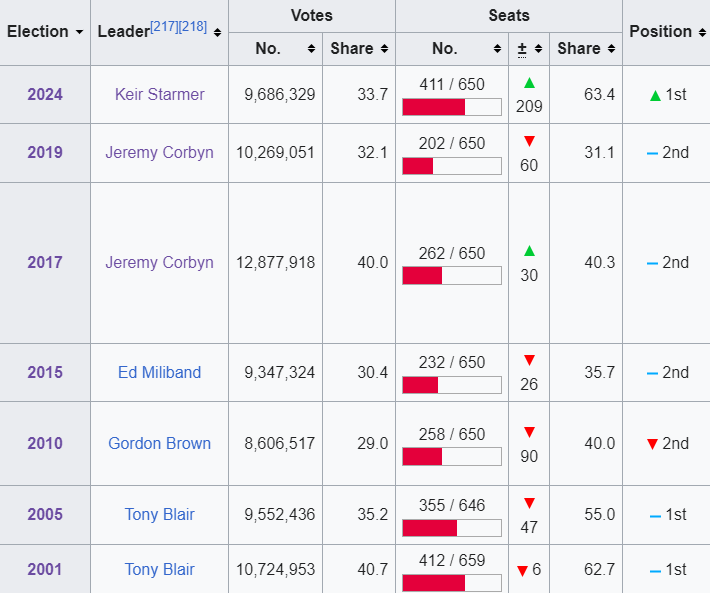Open the 2019 election link

pos(45,153)
